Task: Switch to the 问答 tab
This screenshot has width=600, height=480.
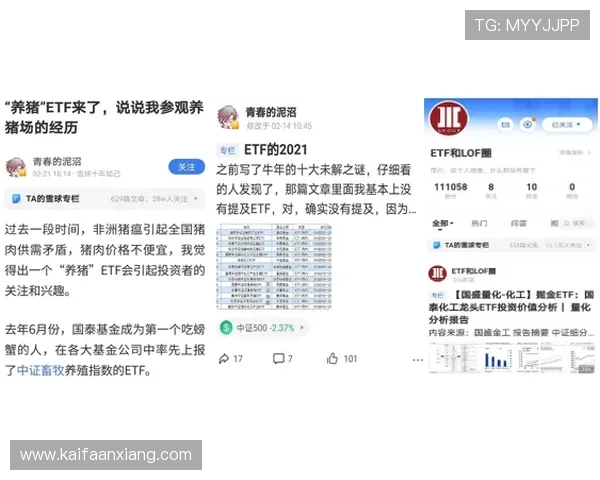Action: (x=518, y=223)
